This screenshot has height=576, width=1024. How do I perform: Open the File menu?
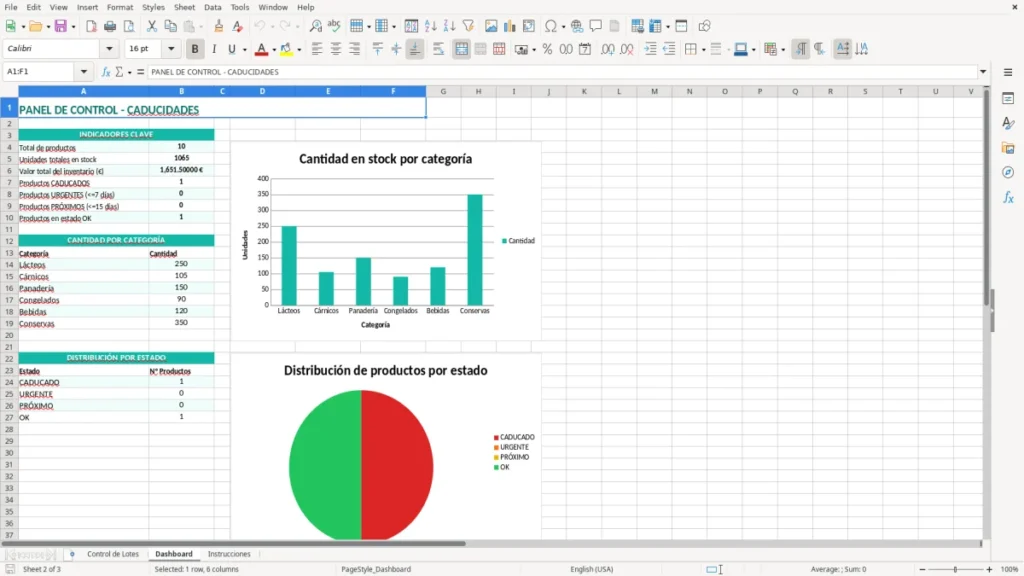pos(11,7)
